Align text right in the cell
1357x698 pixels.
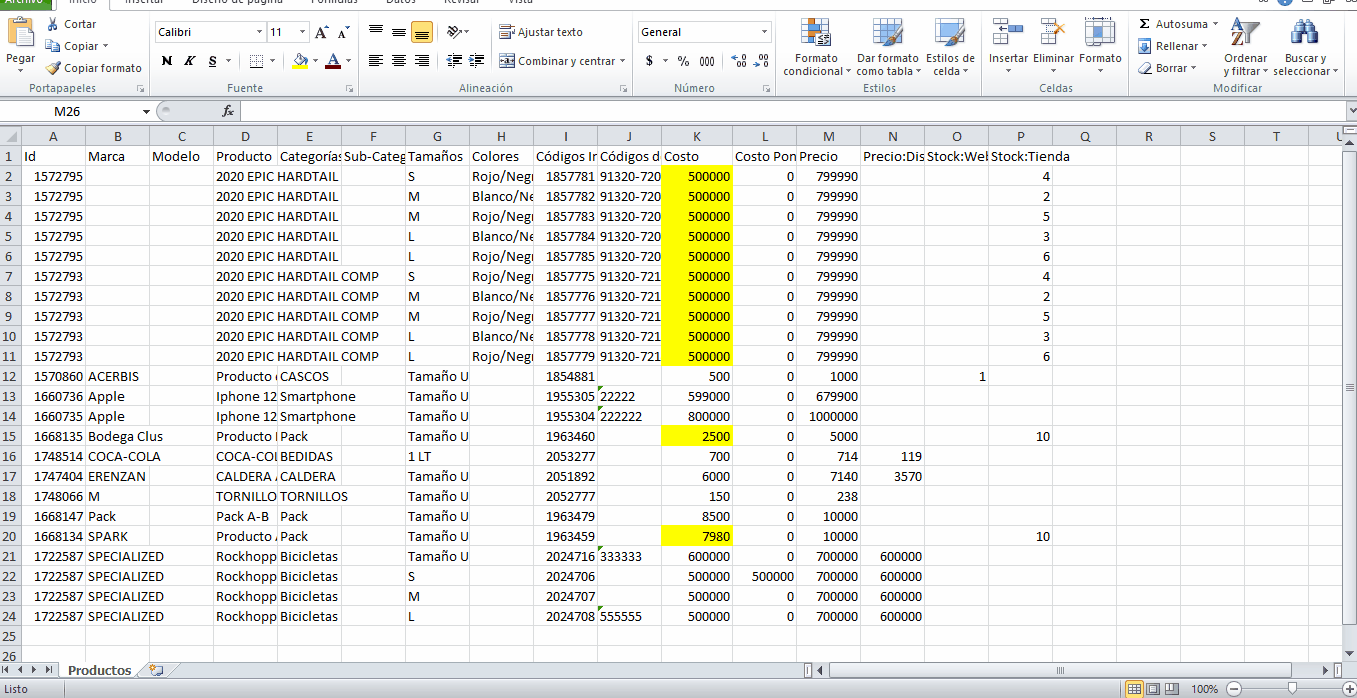point(422,61)
